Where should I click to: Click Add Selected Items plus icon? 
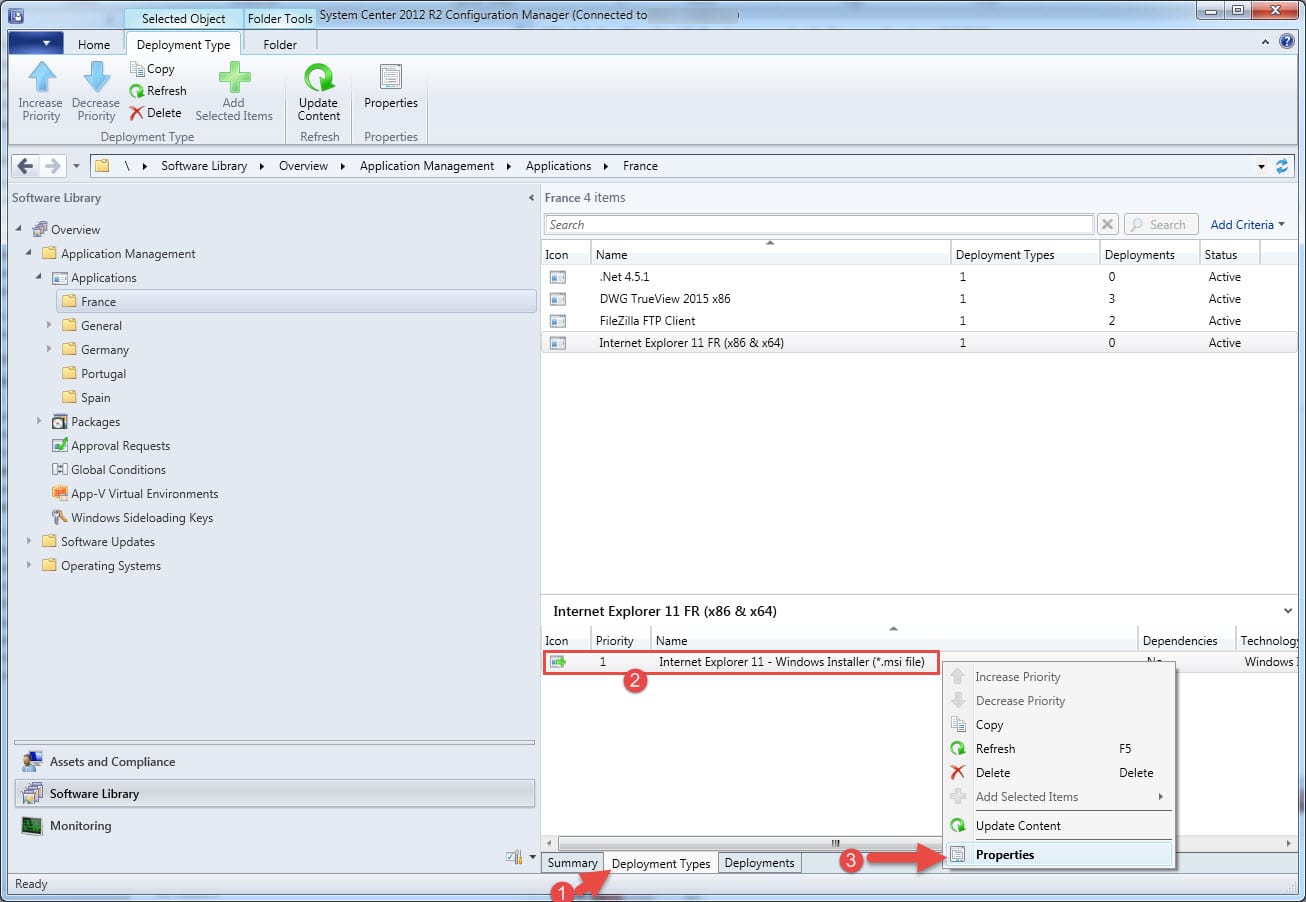[233, 78]
